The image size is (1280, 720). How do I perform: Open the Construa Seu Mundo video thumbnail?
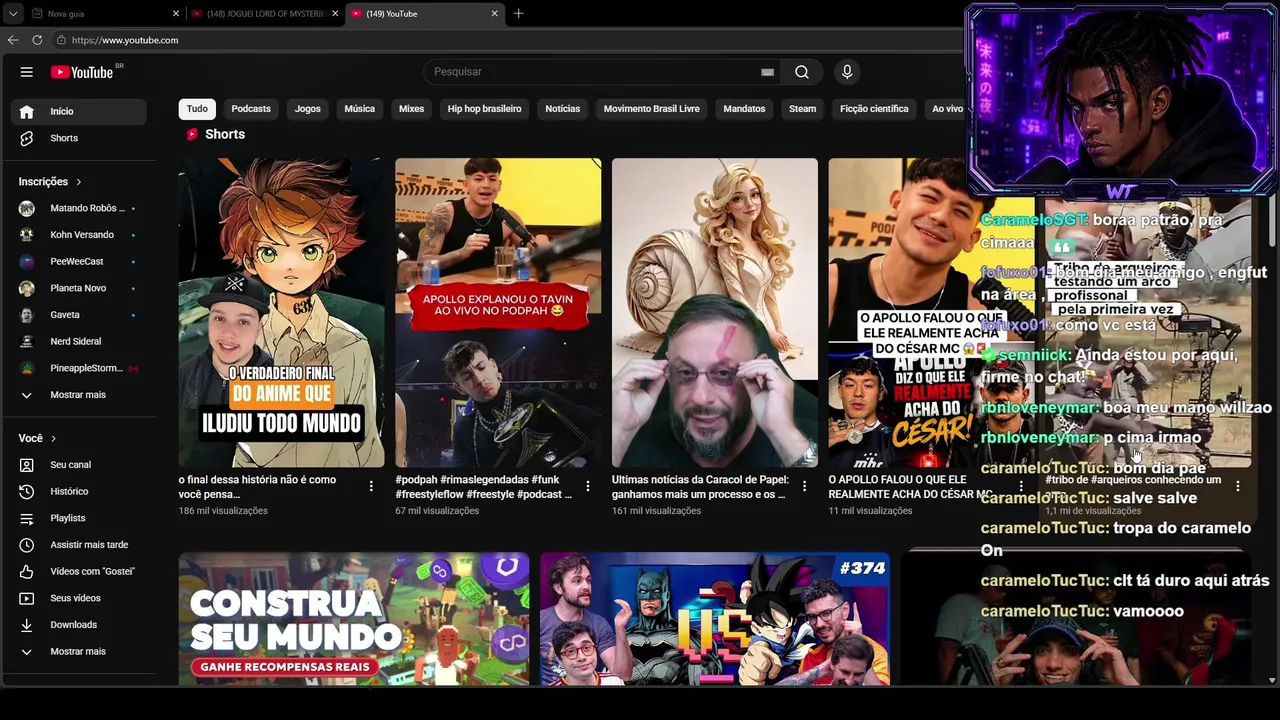(x=354, y=619)
